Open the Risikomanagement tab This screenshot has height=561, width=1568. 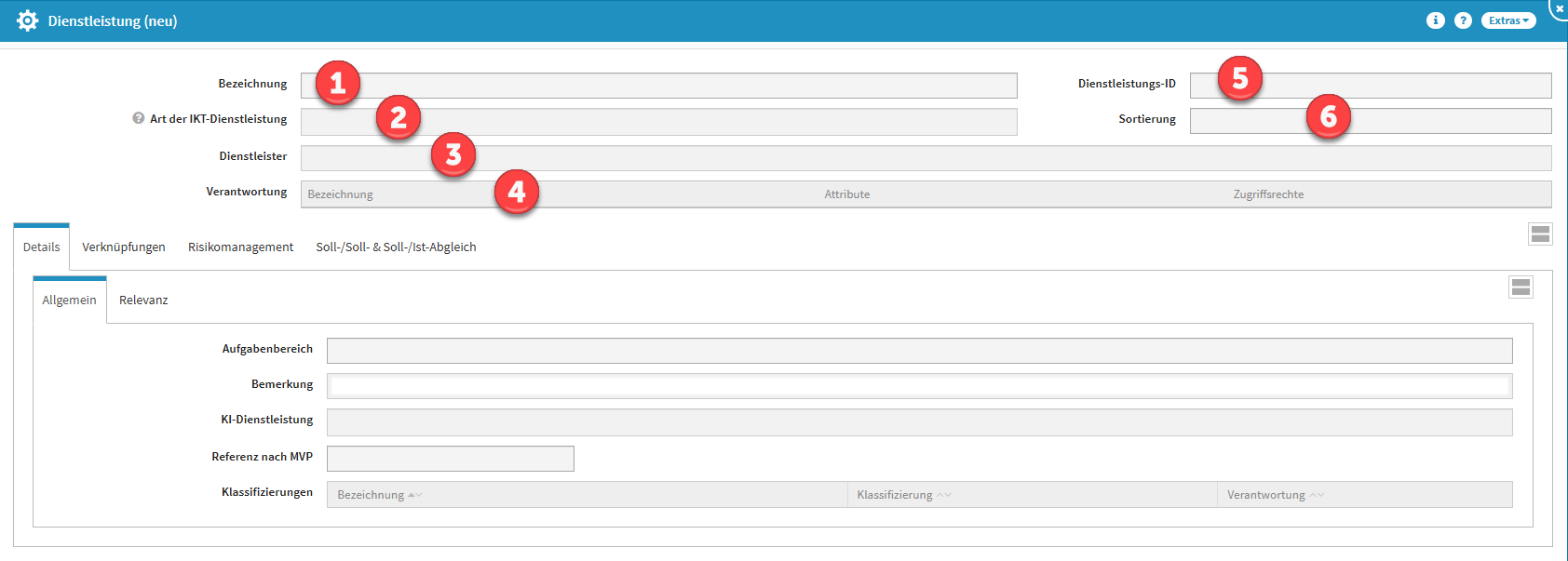click(240, 247)
